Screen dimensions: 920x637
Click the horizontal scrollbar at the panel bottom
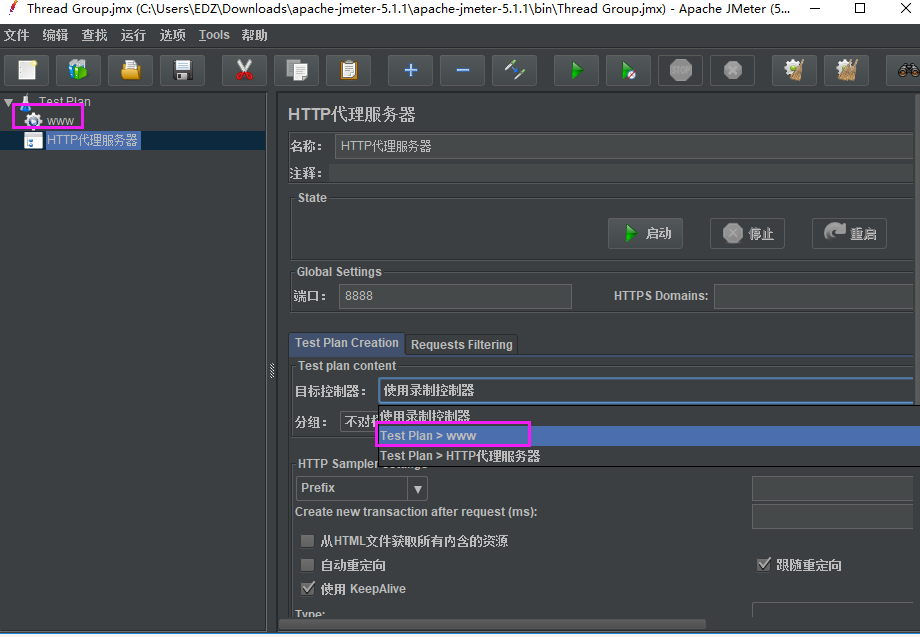click(492, 624)
